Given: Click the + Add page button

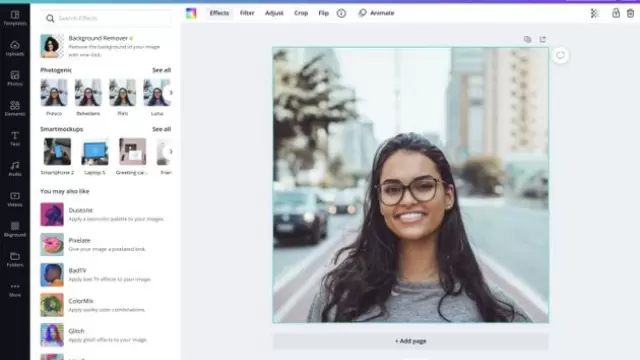Looking at the screenshot, I should (x=411, y=341).
